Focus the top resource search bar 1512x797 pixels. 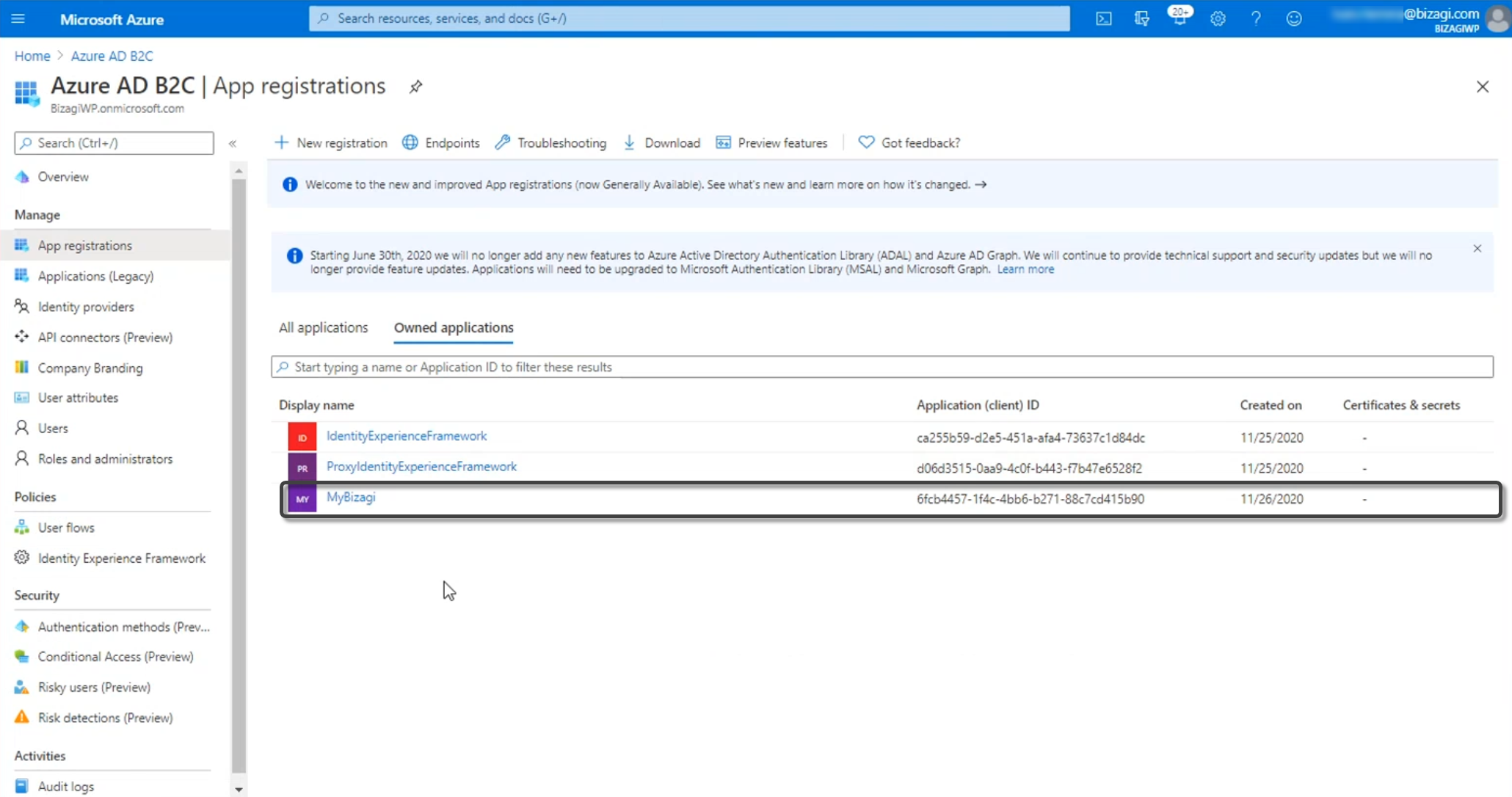click(689, 18)
